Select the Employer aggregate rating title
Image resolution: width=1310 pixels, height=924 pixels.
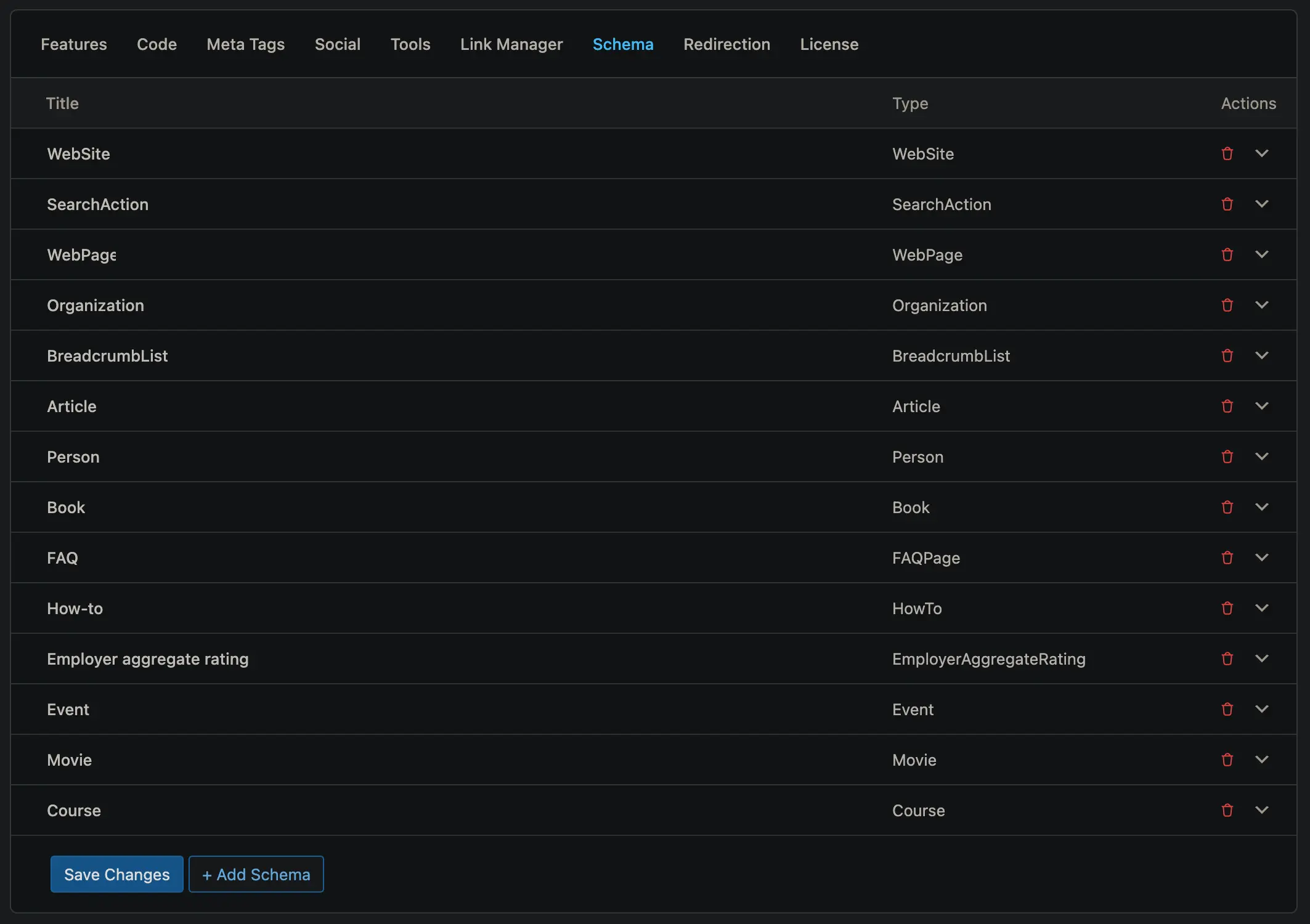[x=148, y=659]
